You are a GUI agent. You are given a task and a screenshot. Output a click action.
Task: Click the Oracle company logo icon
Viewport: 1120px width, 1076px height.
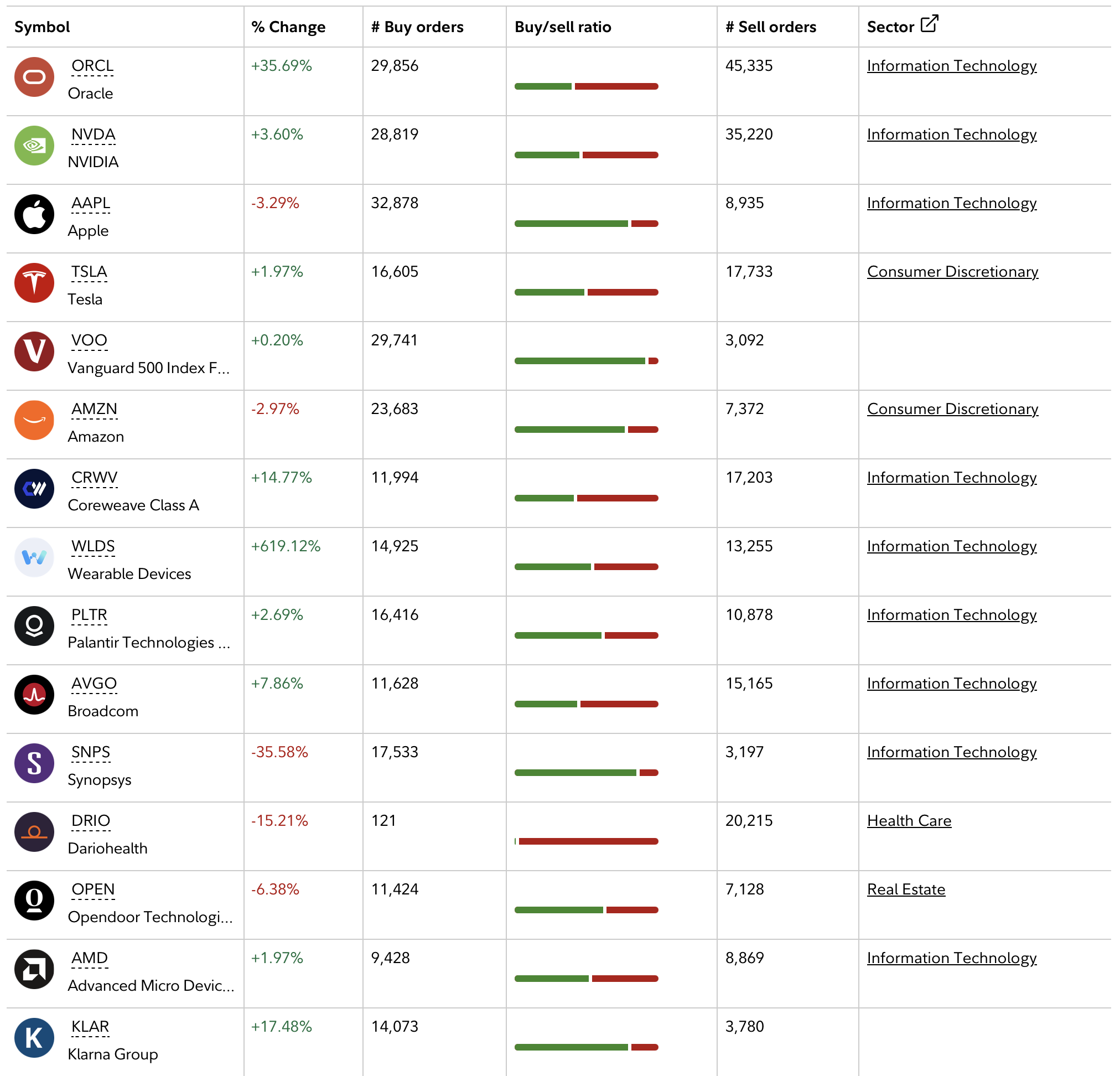[34, 77]
